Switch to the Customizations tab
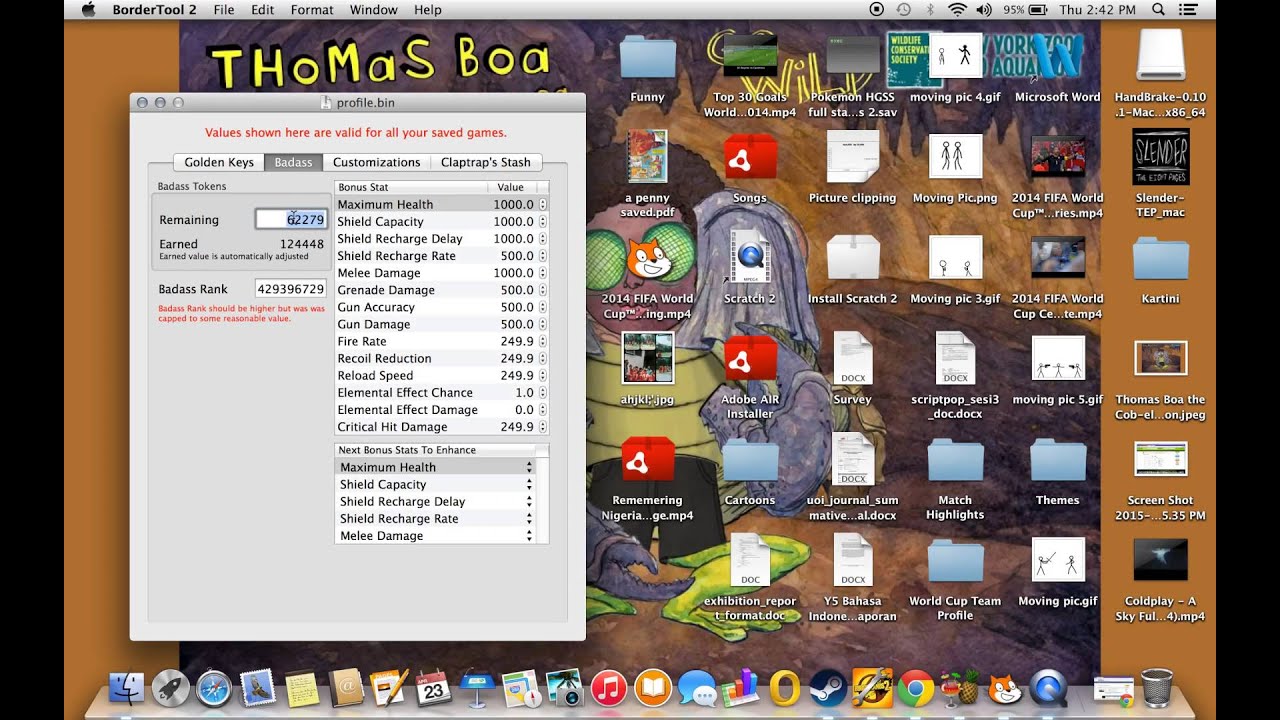 point(377,162)
